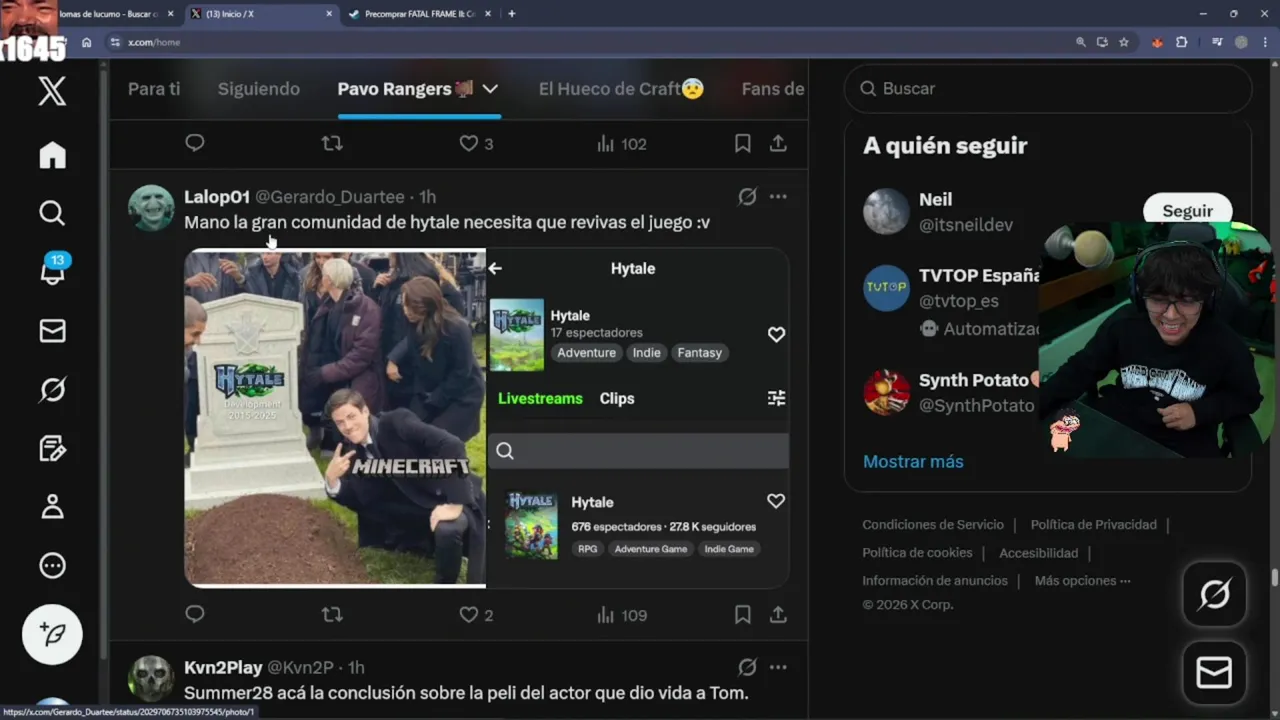The image size is (1280, 720).
Task: Switch to the Para ti tab
Action: pyautogui.click(x=154, y=89)
